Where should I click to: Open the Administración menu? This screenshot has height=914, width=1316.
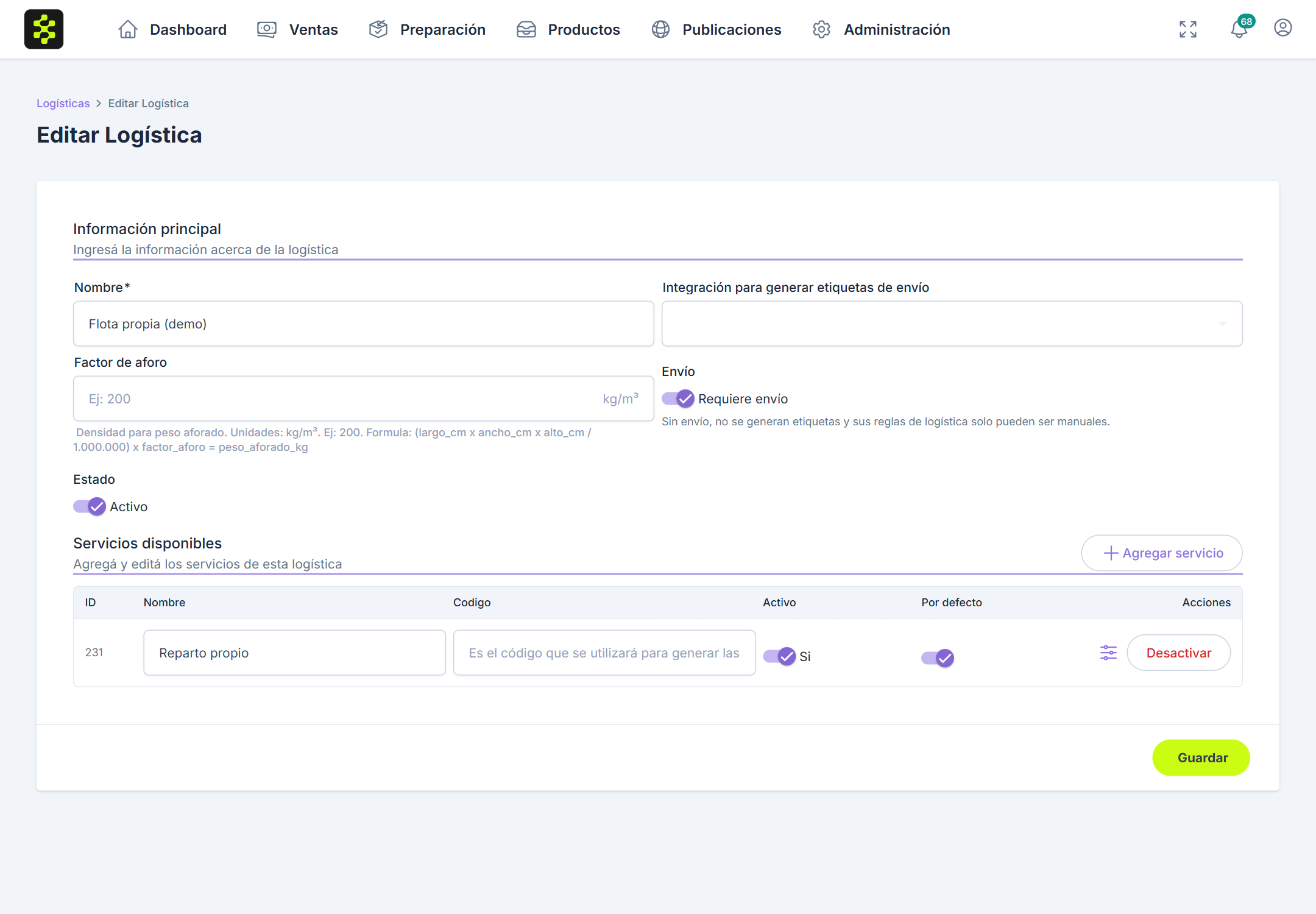881,29
